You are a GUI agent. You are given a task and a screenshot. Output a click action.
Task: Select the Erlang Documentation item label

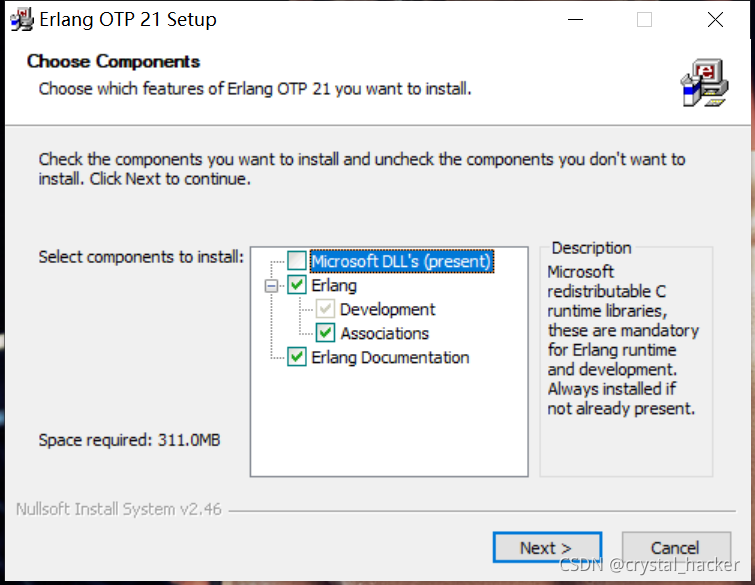pyautogui.click(x=390, y=357)
